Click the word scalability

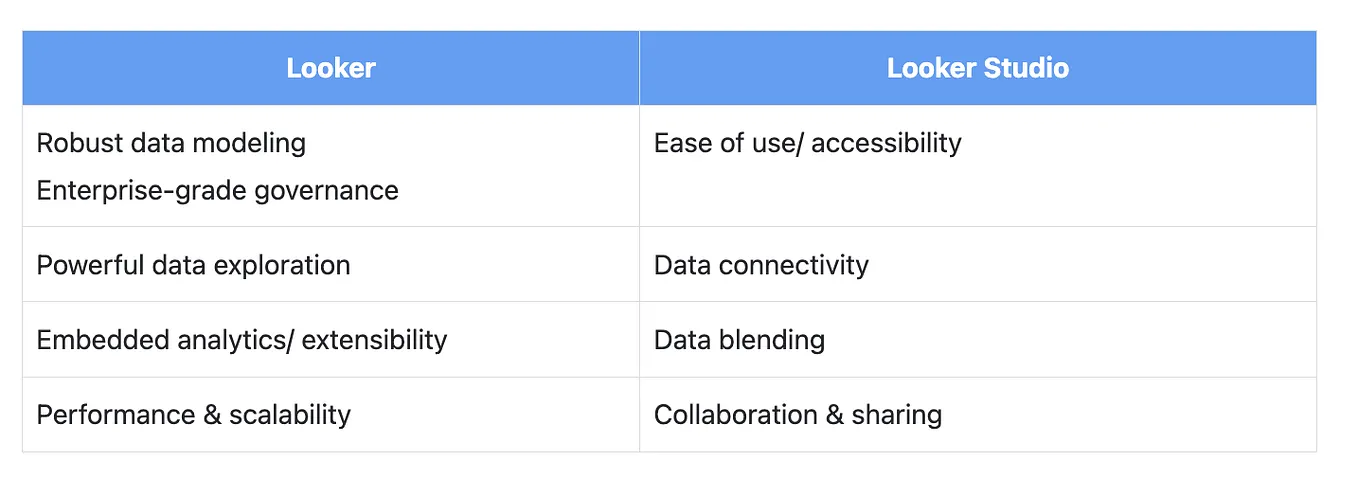[x=290, y=415]
